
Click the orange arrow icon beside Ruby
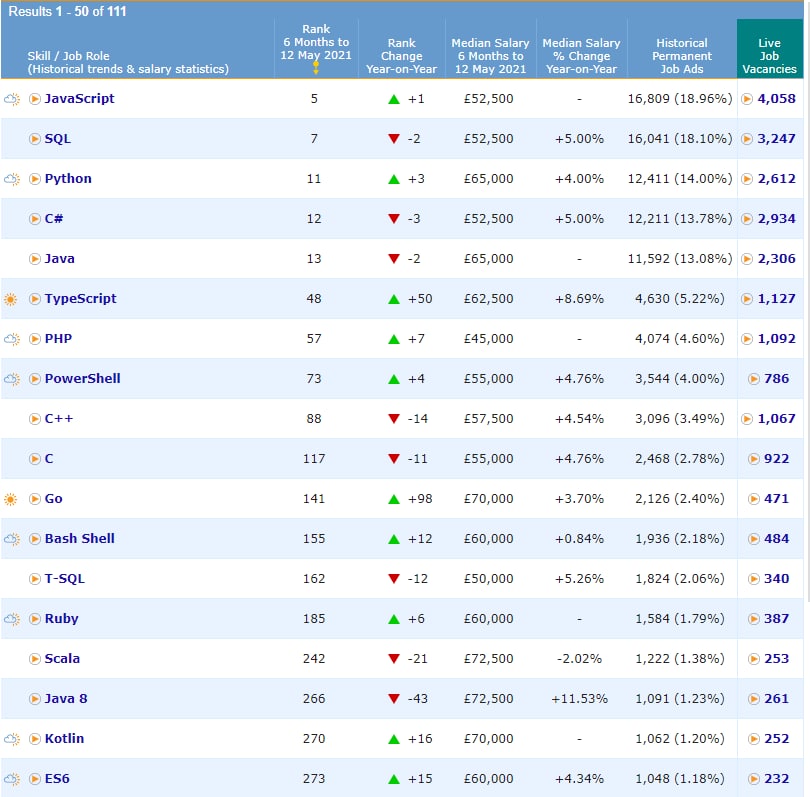35,619
